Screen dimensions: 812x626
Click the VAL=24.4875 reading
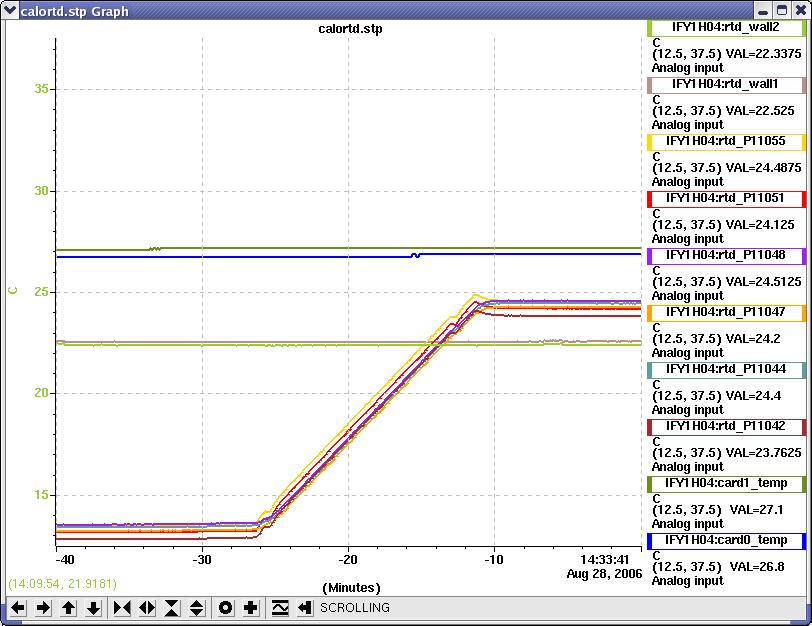pos(763,168)
